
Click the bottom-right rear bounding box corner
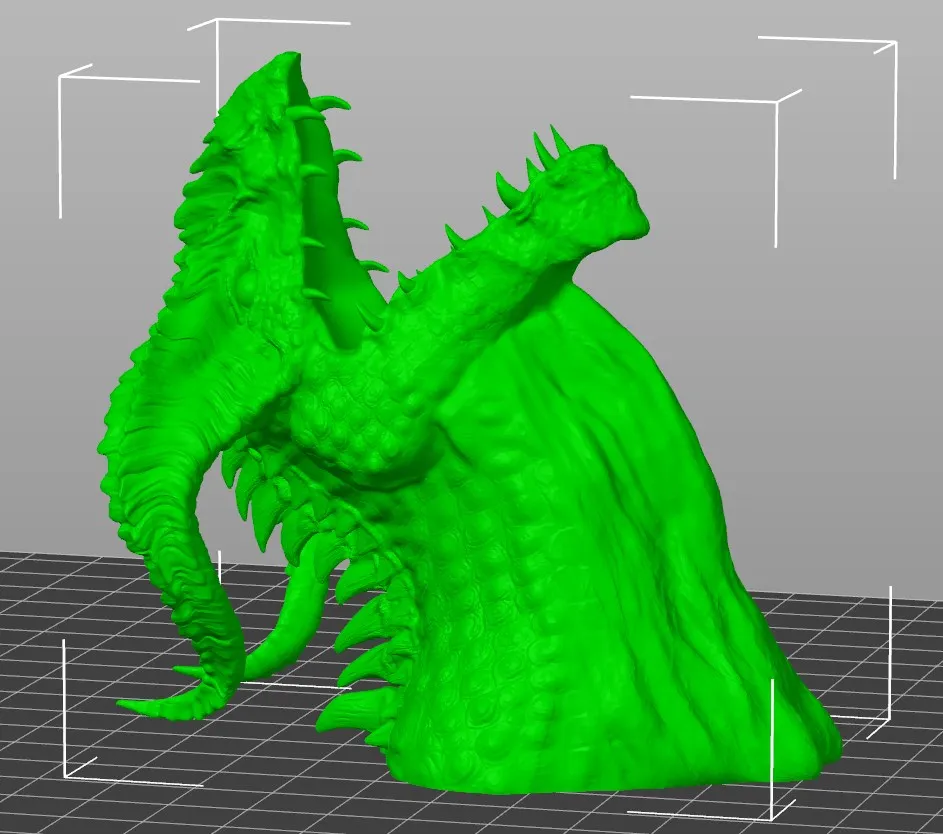coord(889,718)
